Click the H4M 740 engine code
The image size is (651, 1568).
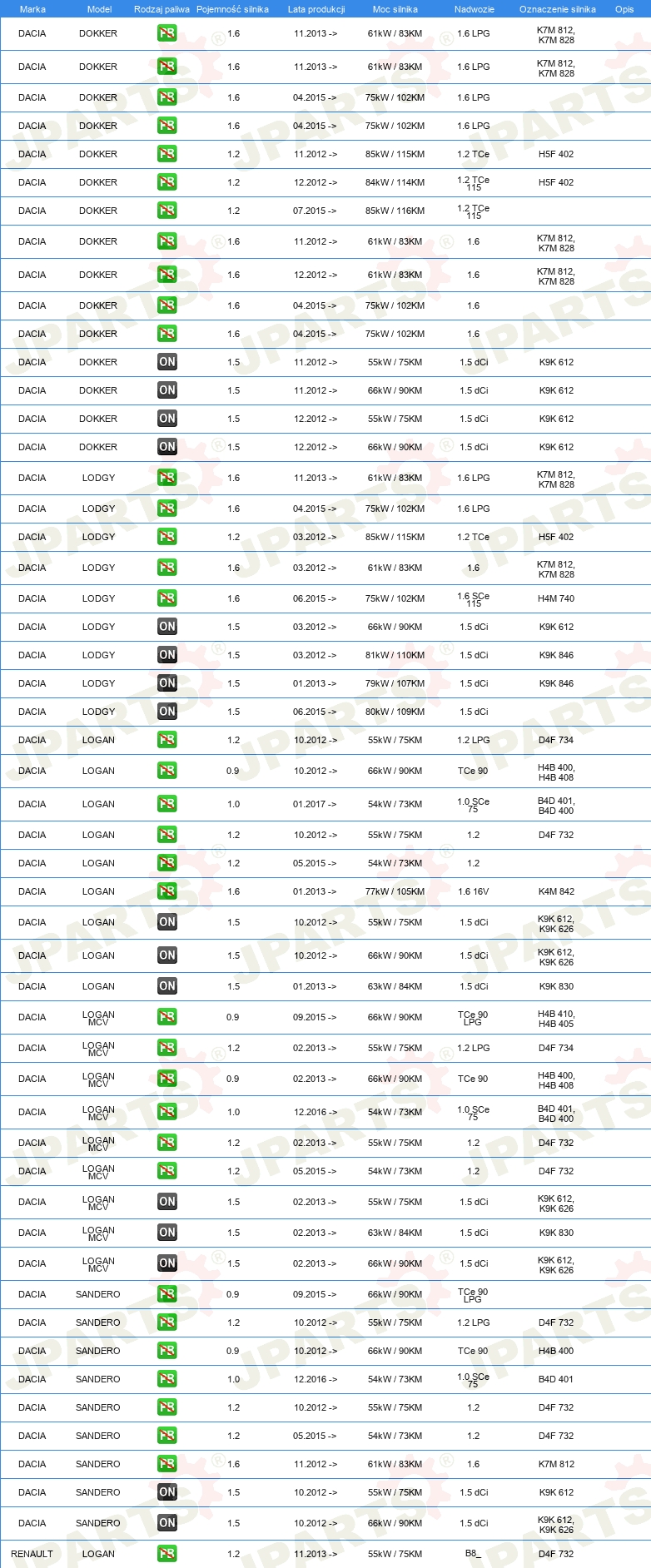coord(556,598)
